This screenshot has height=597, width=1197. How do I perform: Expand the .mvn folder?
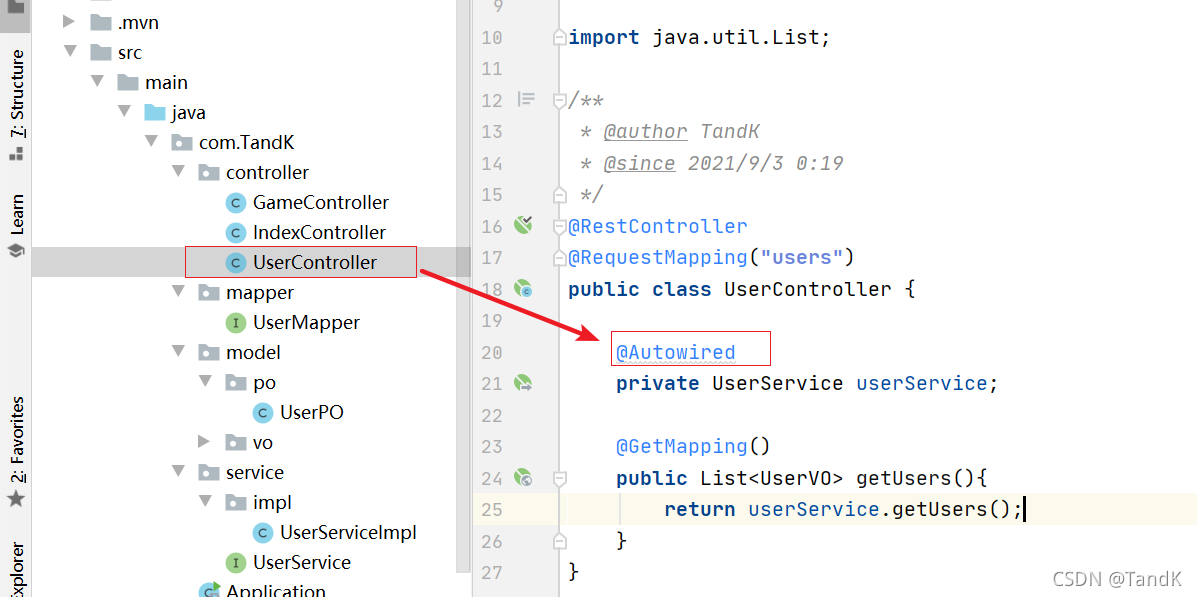pyautogui.click(x=71, y=22)
